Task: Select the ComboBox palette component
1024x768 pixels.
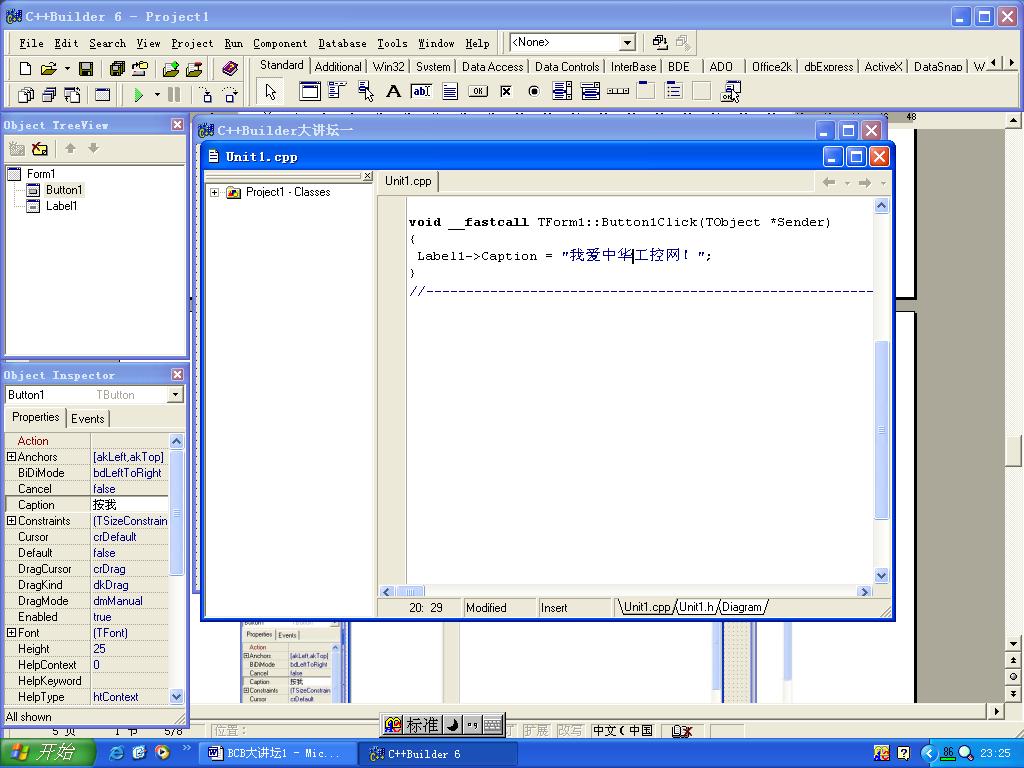Action: pos(590,91)
